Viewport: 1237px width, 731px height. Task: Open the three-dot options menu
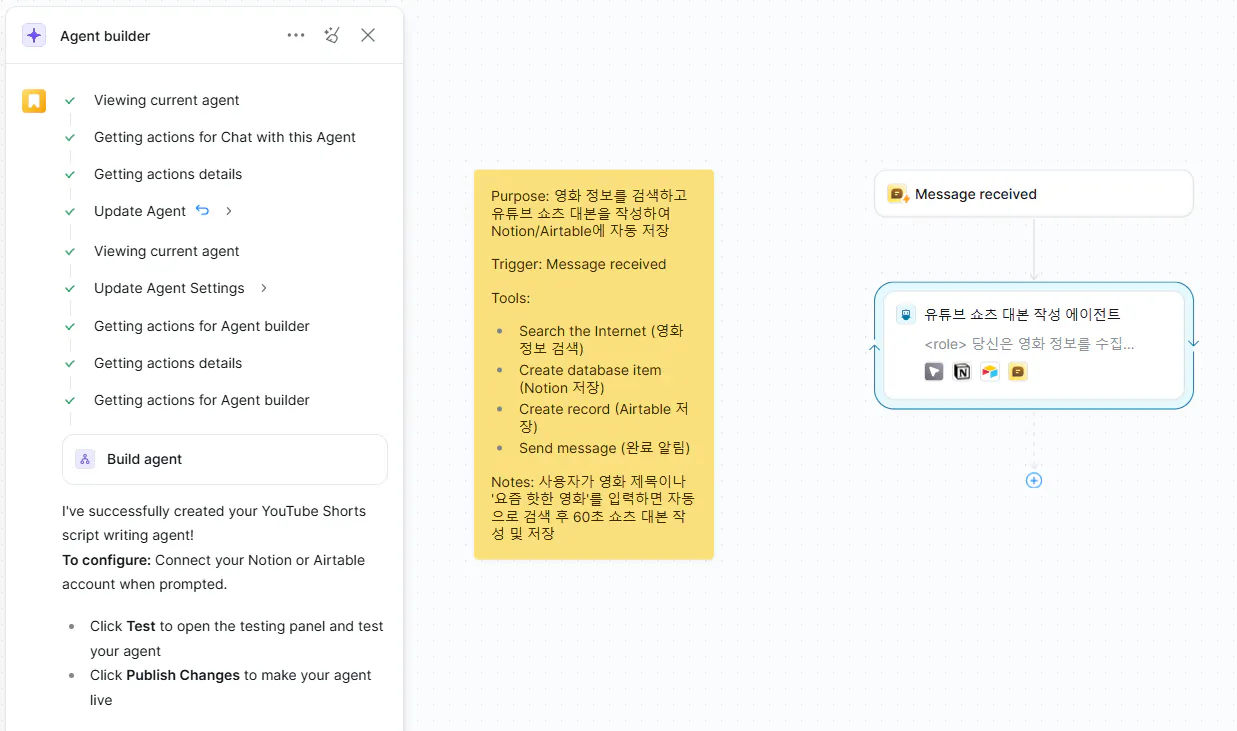pyautogui.click(x=296, y=35)
